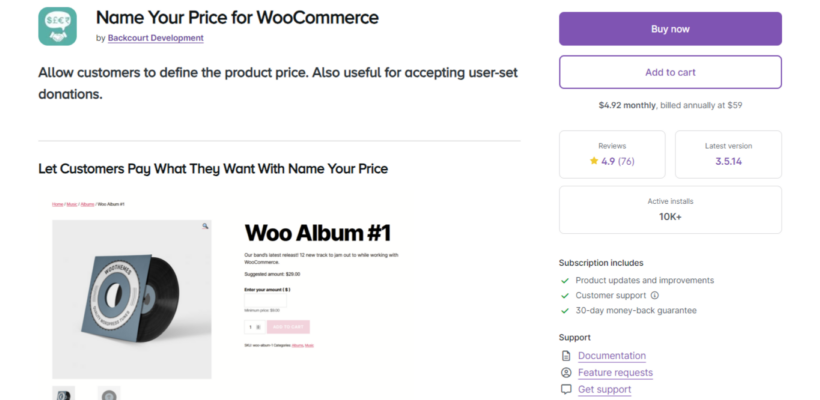Open the Documentation link
The height and width of the screenshot is (400, 820).
(612, 356)
